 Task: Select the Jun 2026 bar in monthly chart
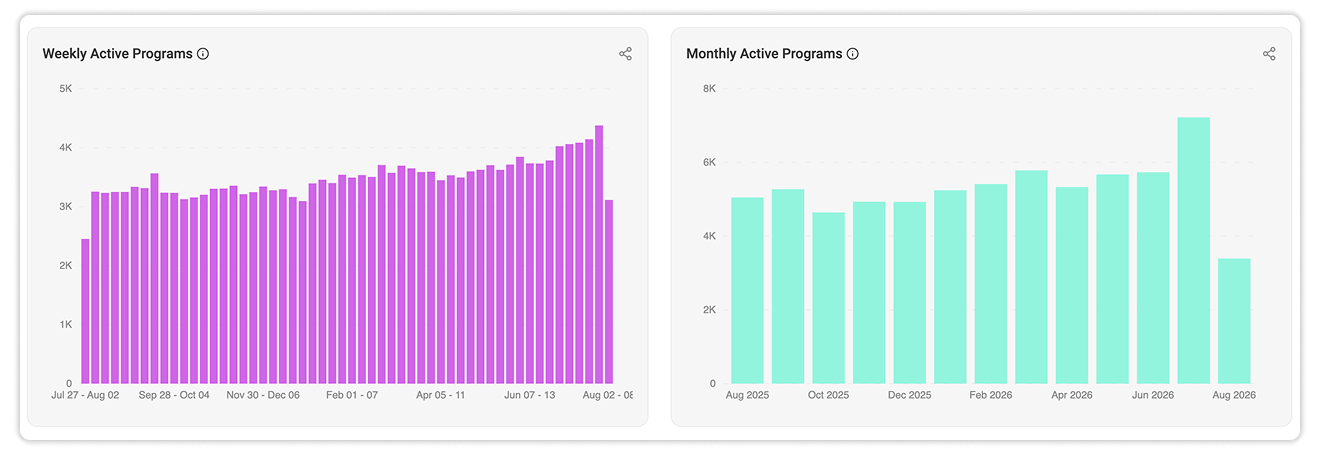coord(1153,278)
